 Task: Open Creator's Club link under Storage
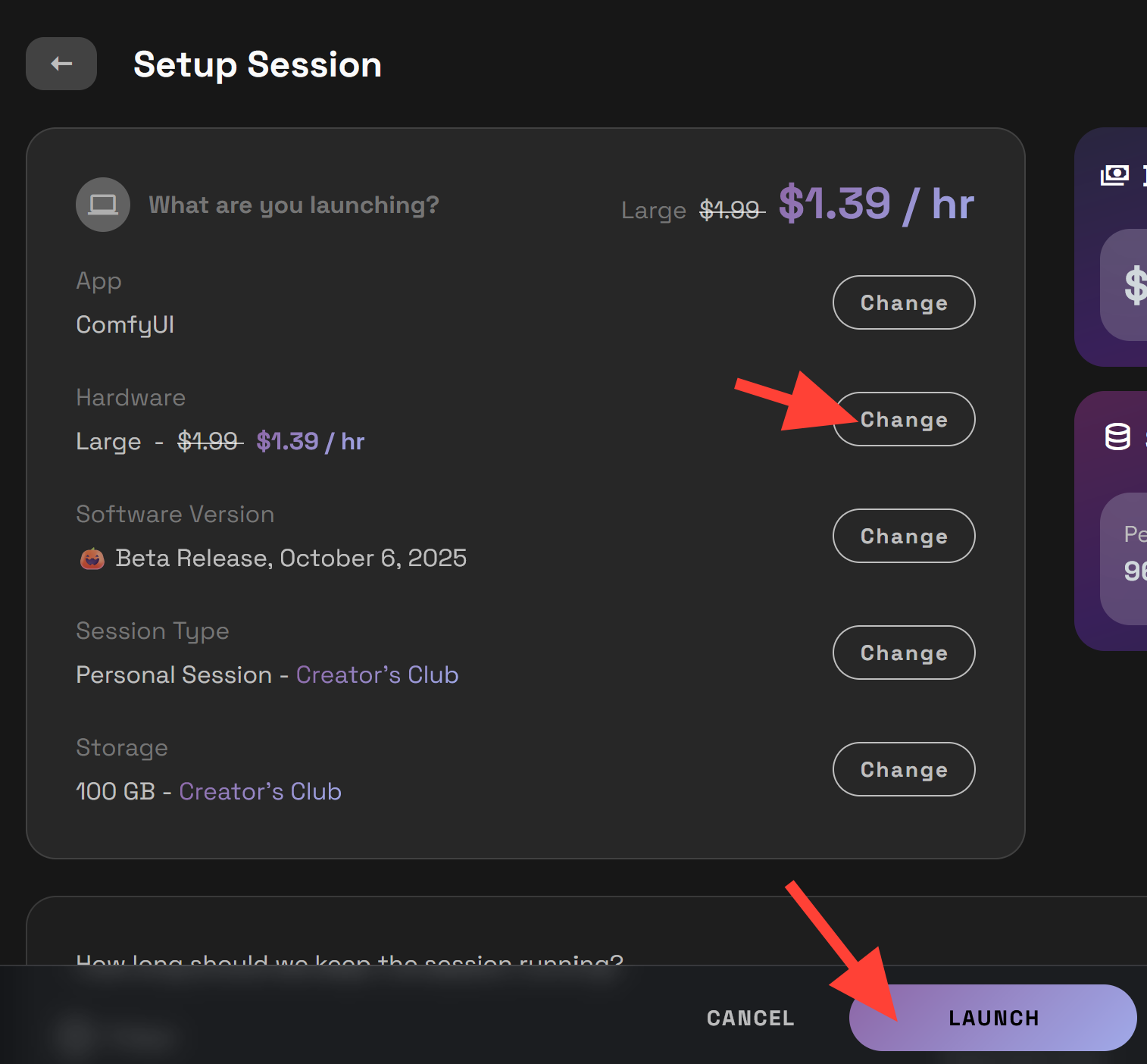point(260,791)
